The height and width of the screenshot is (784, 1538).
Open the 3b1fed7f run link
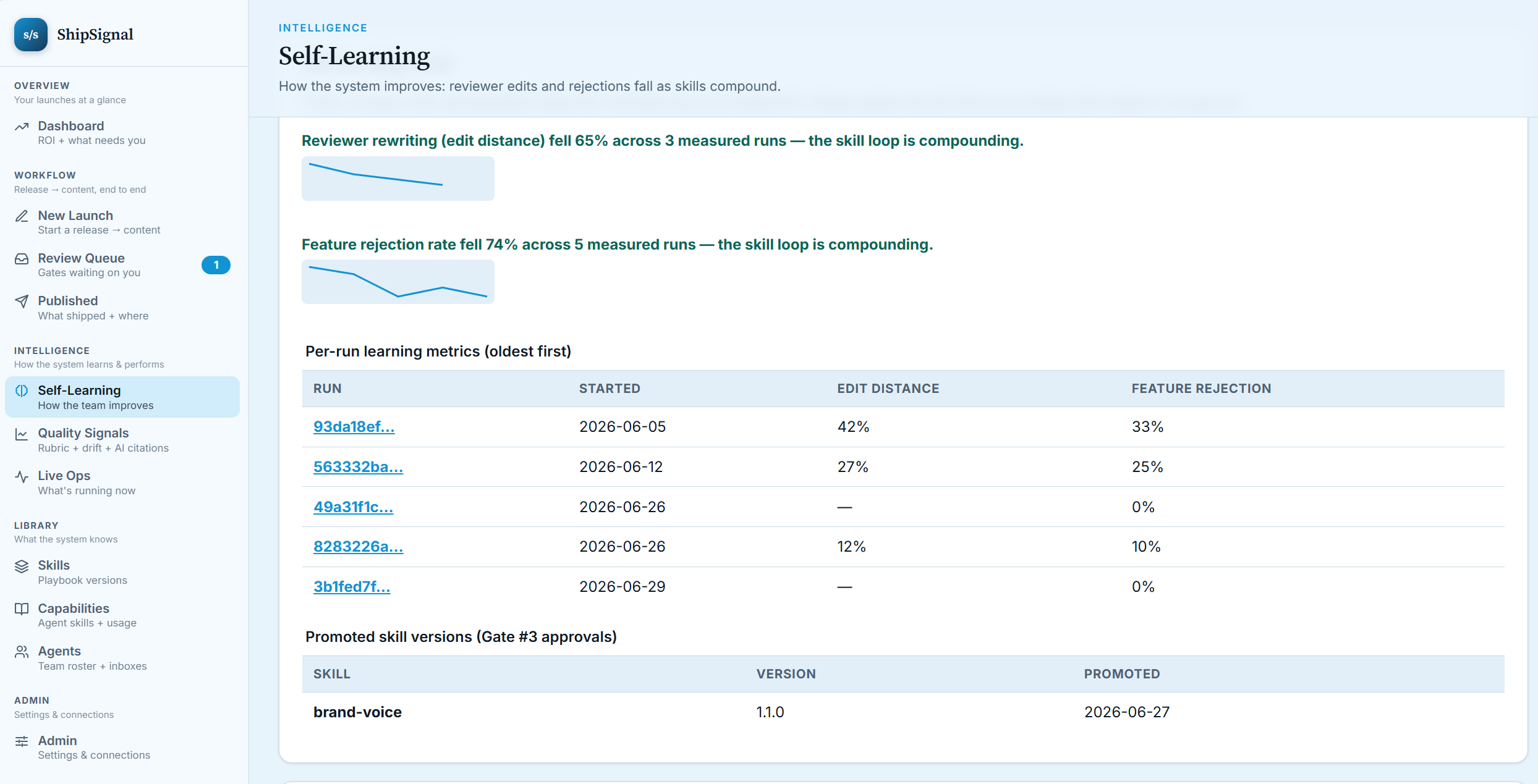[x=352, y=587]
